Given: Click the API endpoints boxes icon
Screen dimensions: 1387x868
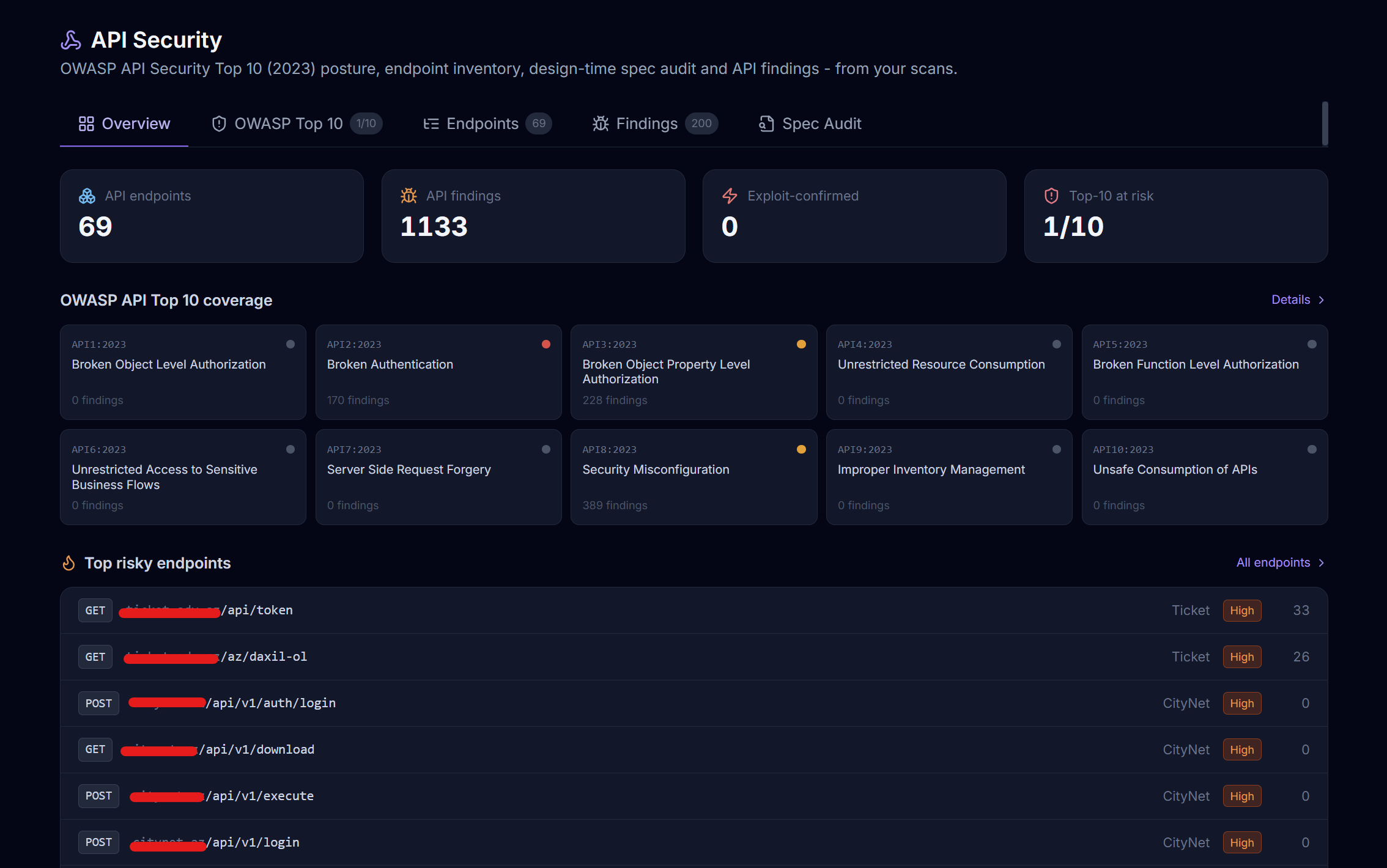Looking at the screenshot, I should [87, 196].
